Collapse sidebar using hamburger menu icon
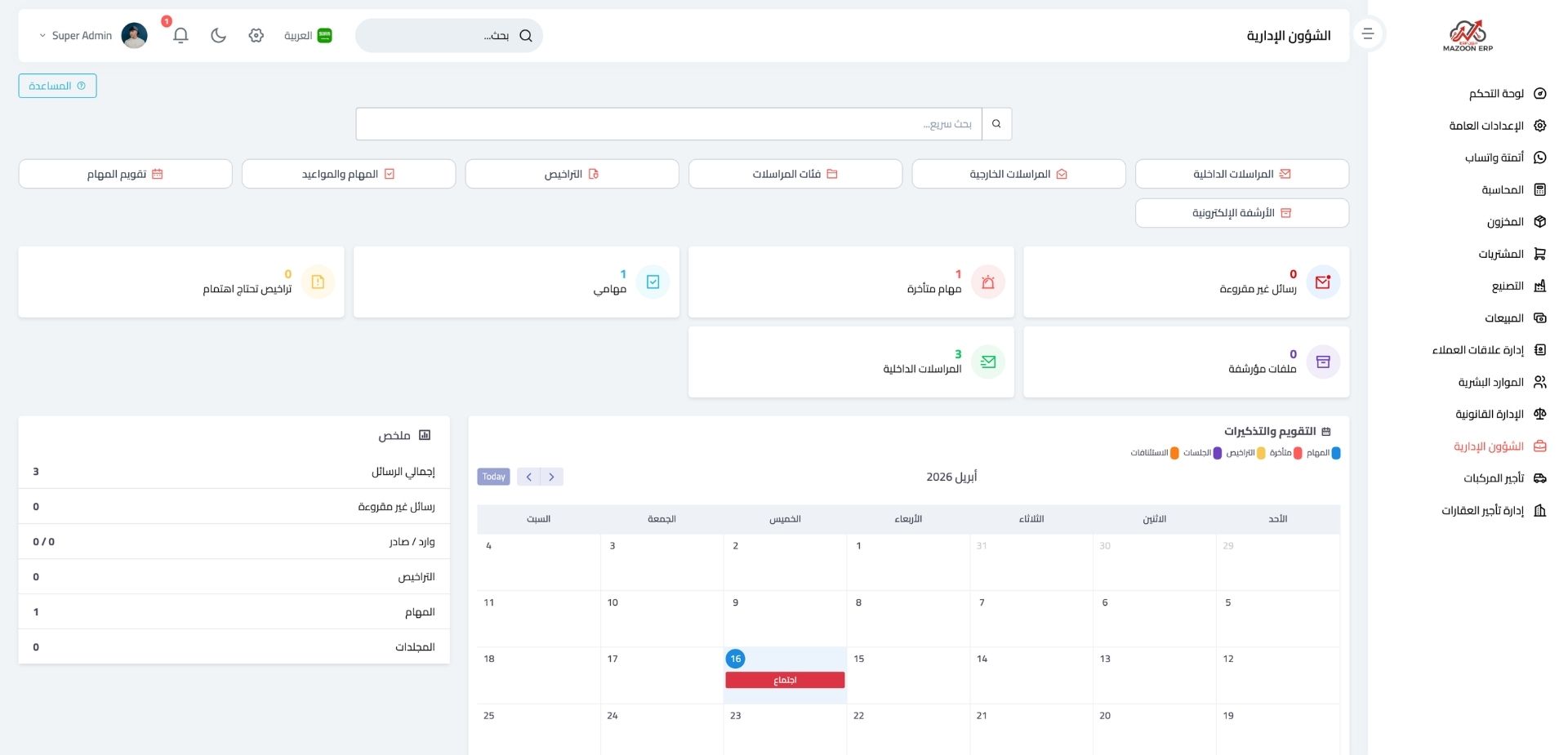Viewport: 1568px width, 755px height. pyautogui.click(x=1368, y=34)
